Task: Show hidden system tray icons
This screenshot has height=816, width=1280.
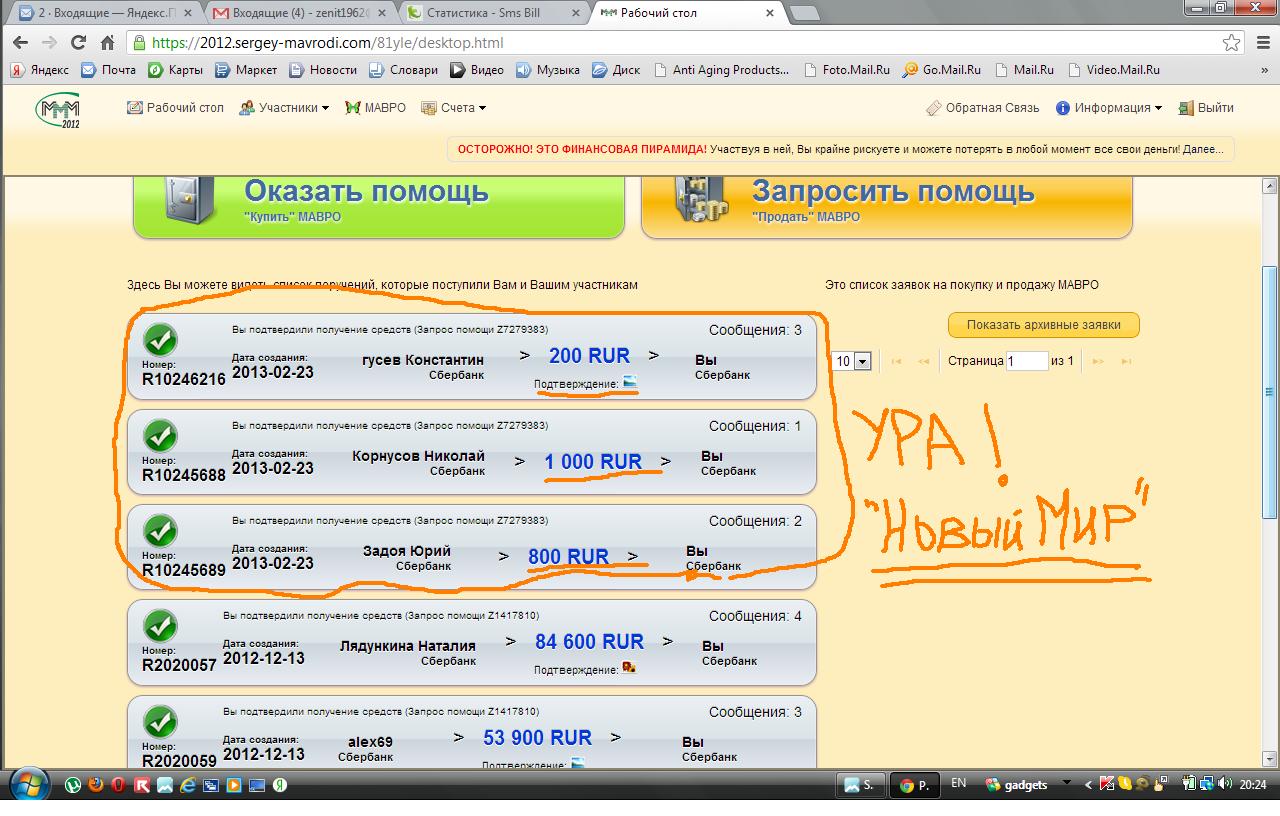Action: click(1089, 785)
